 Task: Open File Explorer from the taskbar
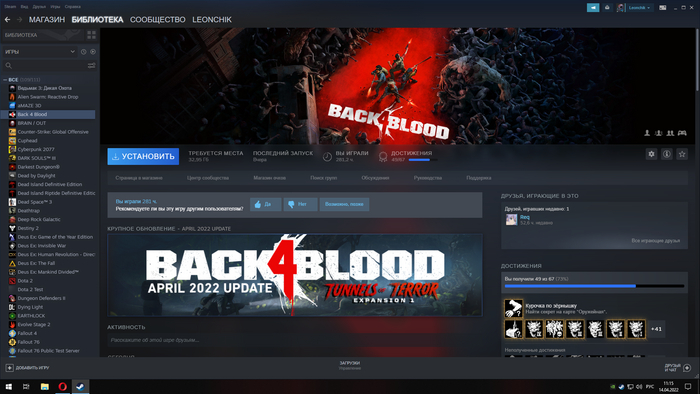point(45,386)
